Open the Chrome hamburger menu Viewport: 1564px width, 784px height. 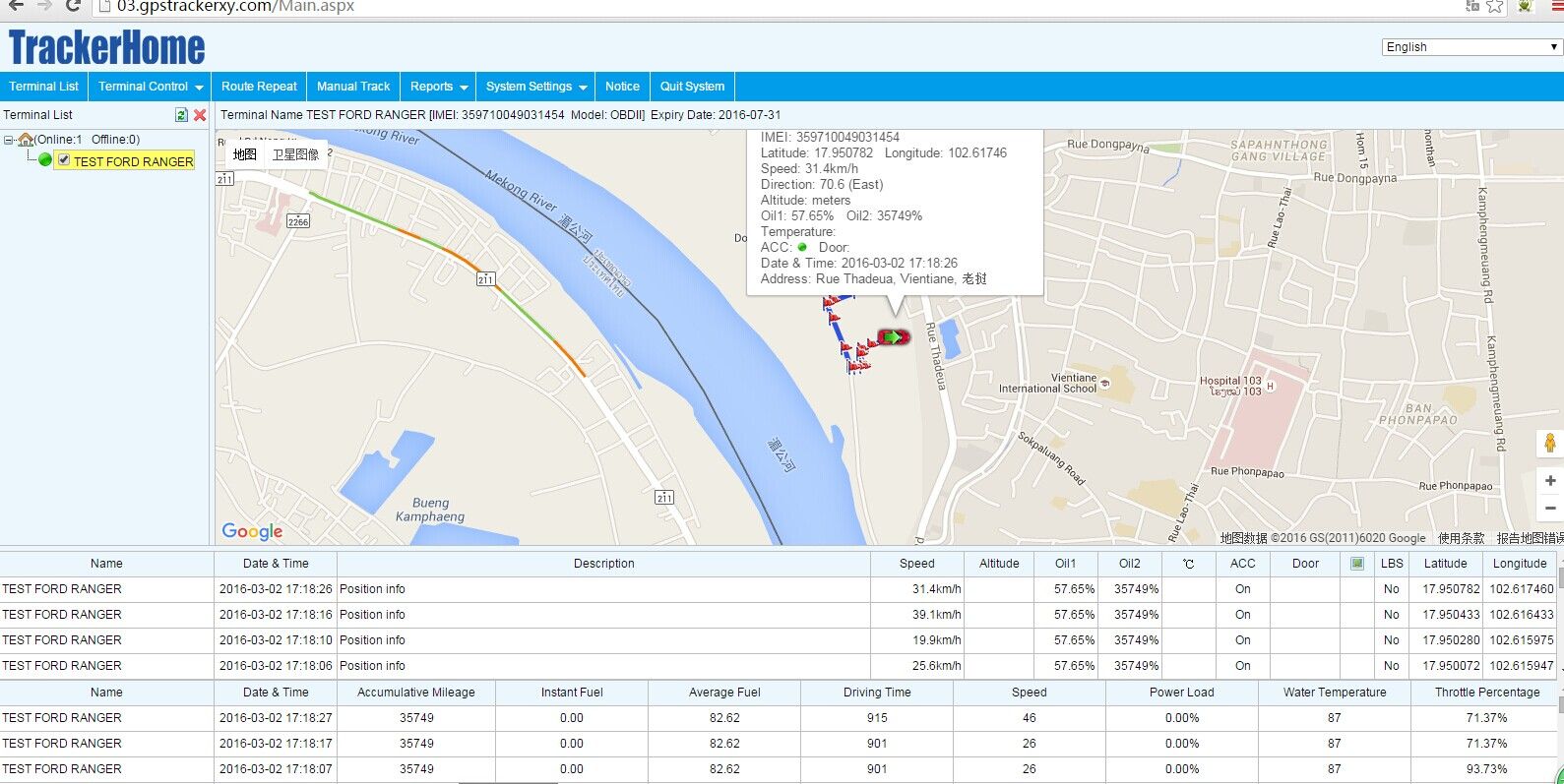(x=1557, y=6)
